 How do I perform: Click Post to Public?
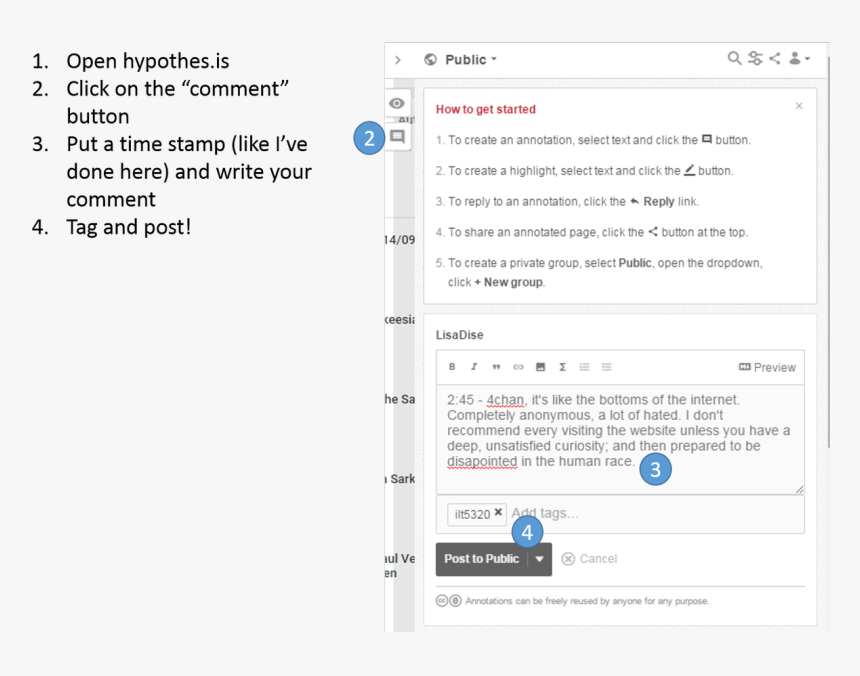(482, 559)
